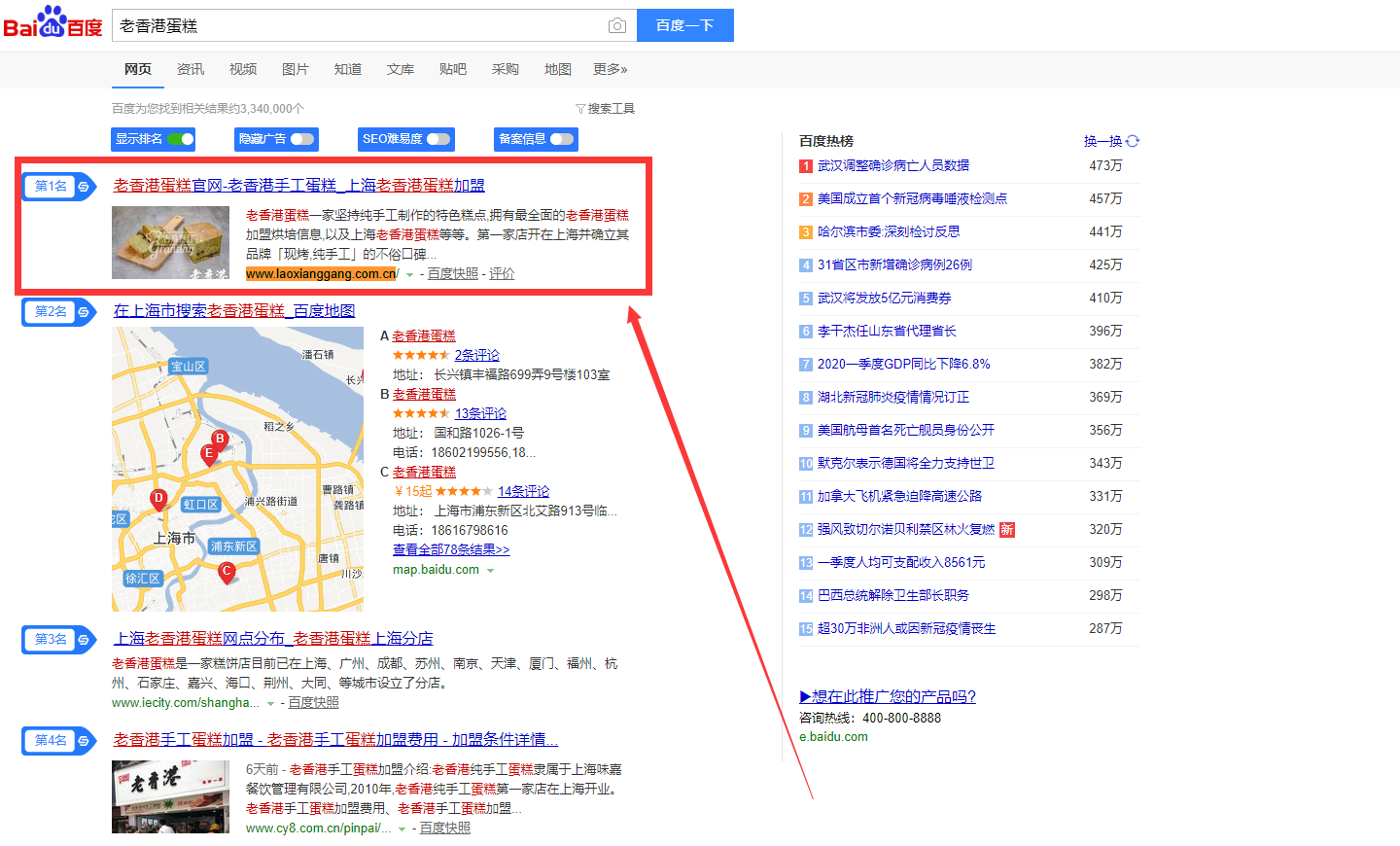Toggle the 隐藏广告 switch
The image size is (1400, 846).
tap(302, 139)
